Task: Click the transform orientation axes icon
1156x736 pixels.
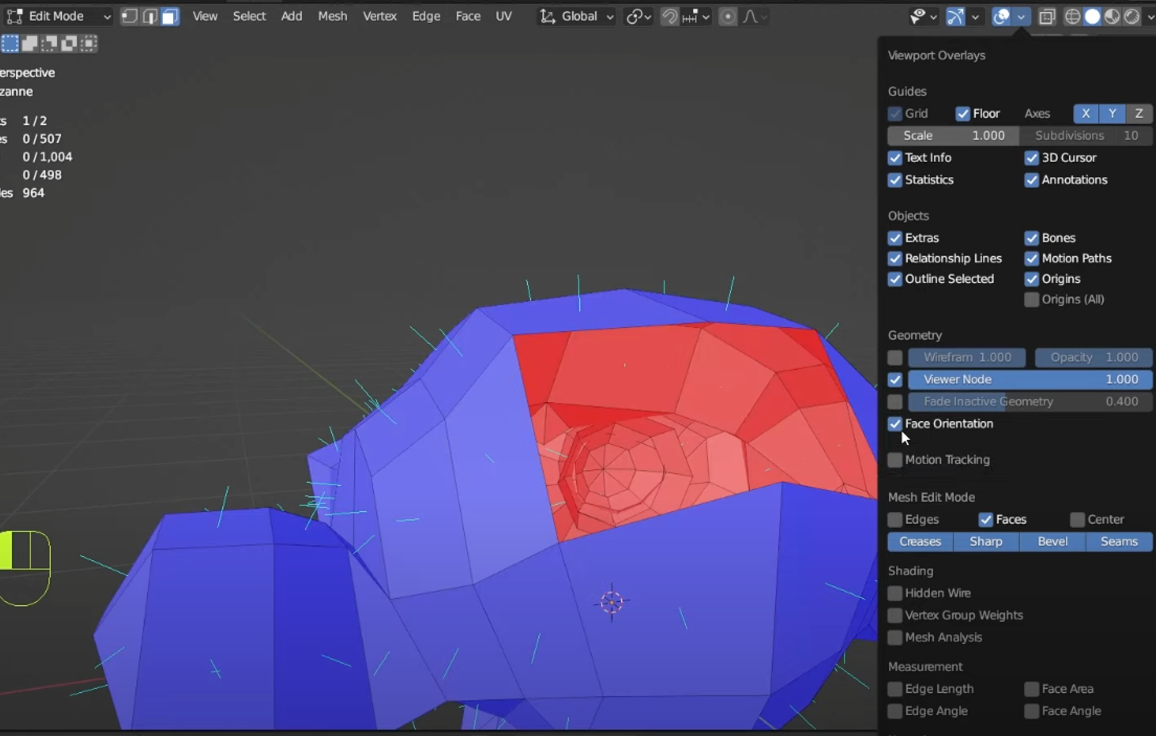Action: coord(547,16)
